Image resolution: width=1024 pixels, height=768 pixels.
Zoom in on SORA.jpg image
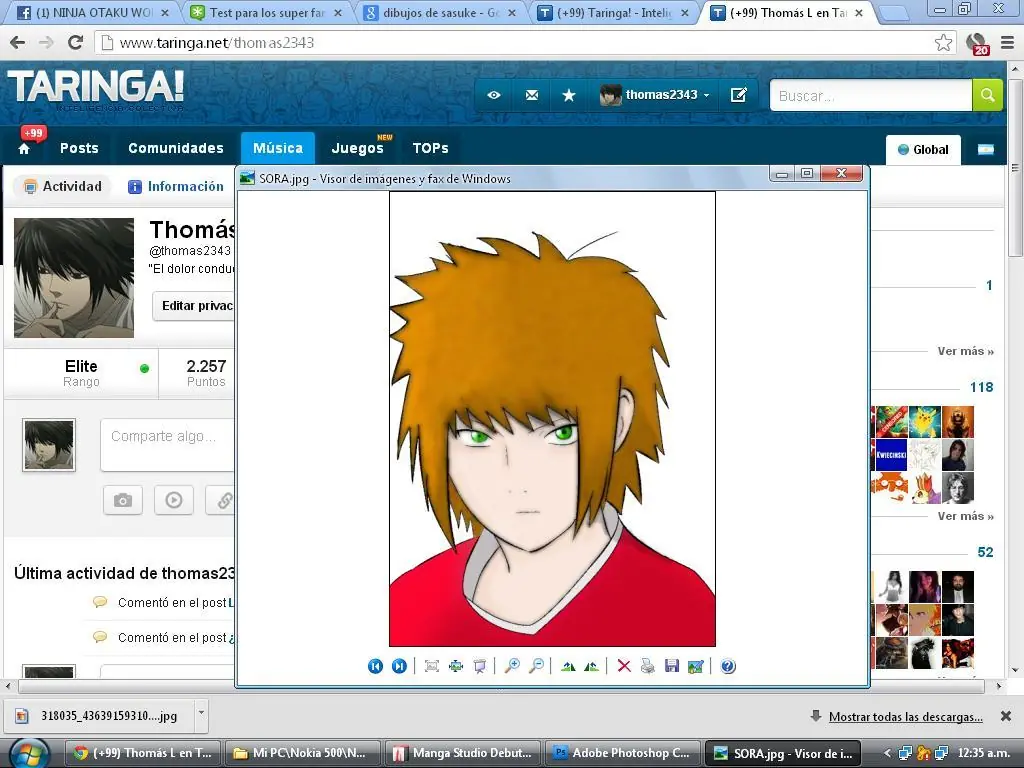click(512, 666)
